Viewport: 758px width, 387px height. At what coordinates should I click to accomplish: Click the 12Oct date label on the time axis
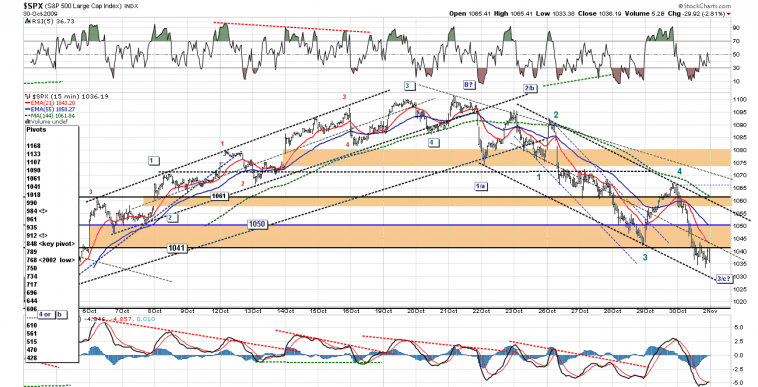(x=220, y=311)
